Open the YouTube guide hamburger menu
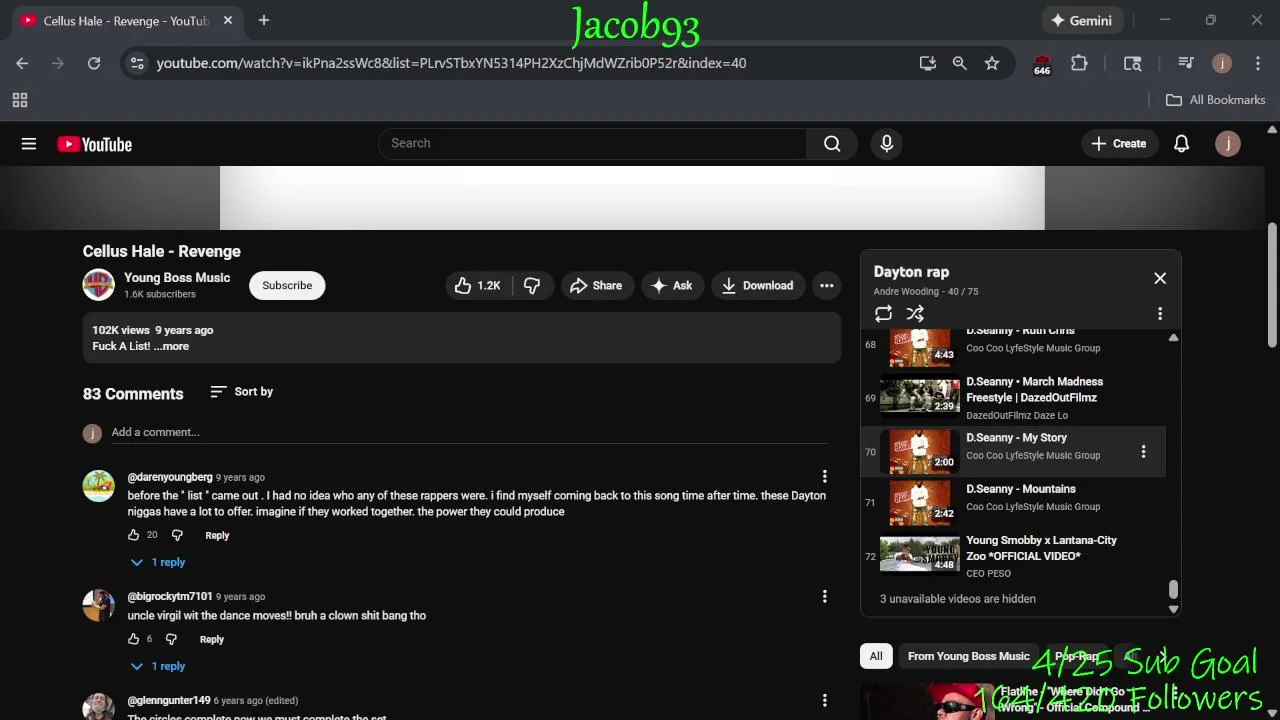Viewport: 1280px width, 720px height. (29, 144)
